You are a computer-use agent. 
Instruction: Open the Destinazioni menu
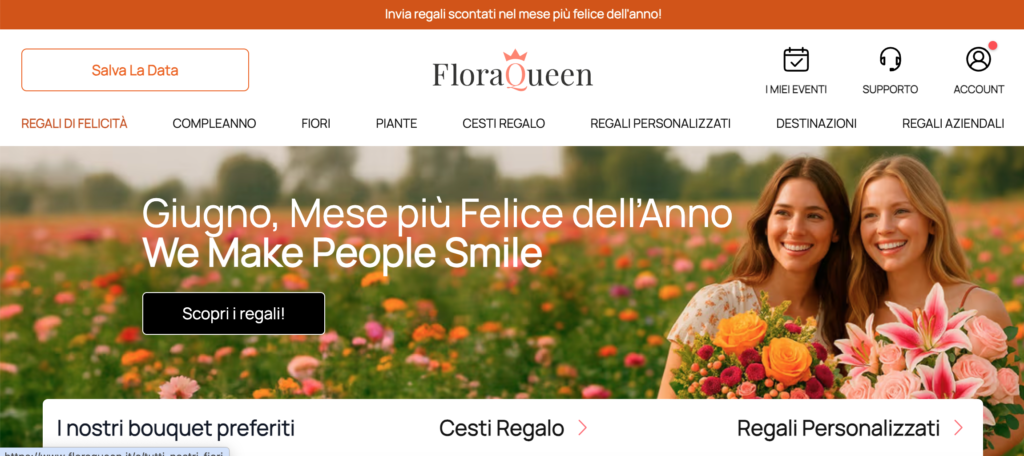coord(816,123)
